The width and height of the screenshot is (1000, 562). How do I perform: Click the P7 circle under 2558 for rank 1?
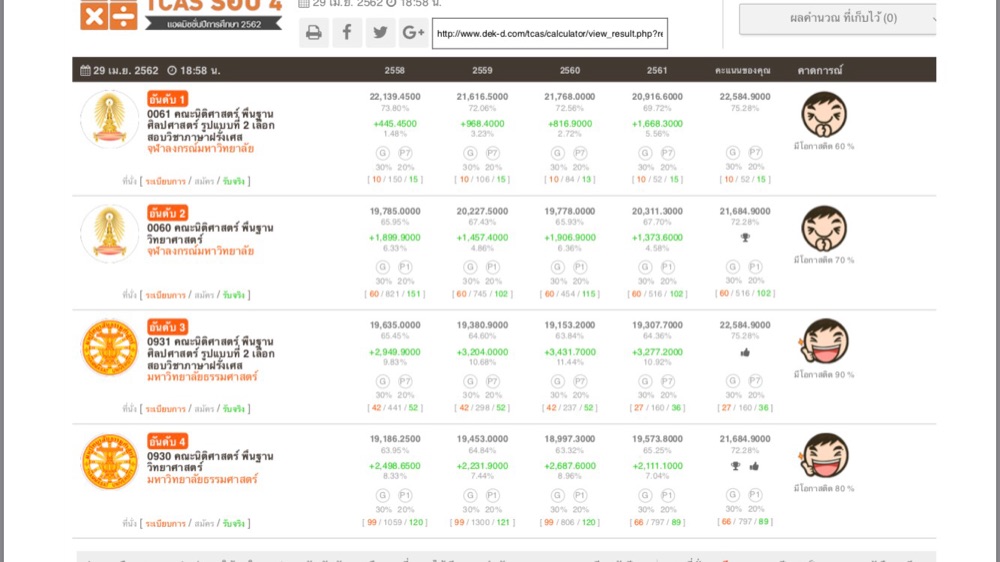(406, 153)
